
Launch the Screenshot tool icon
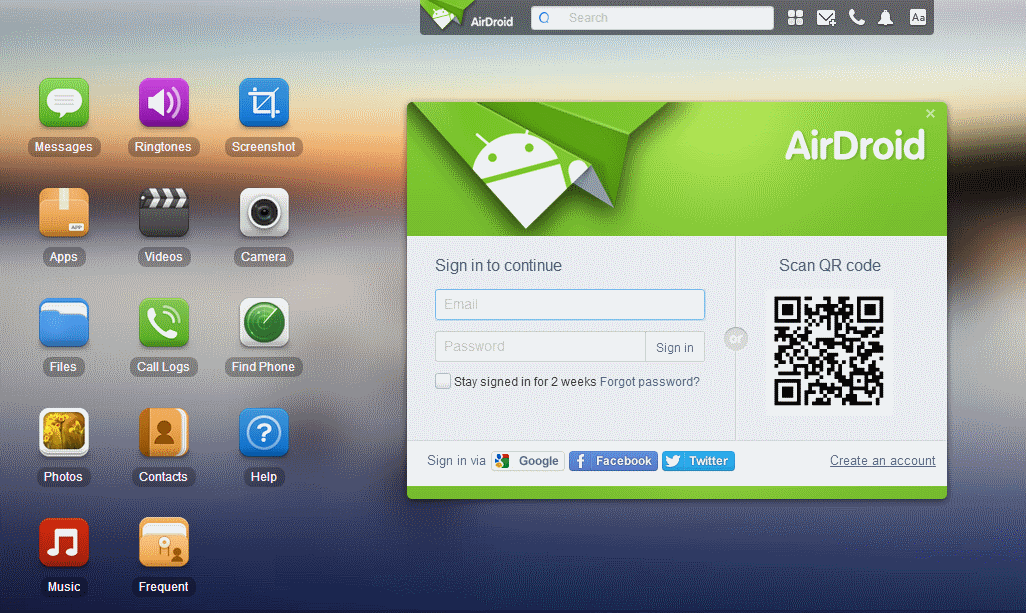pyautogui.click(x=264, y=103)
